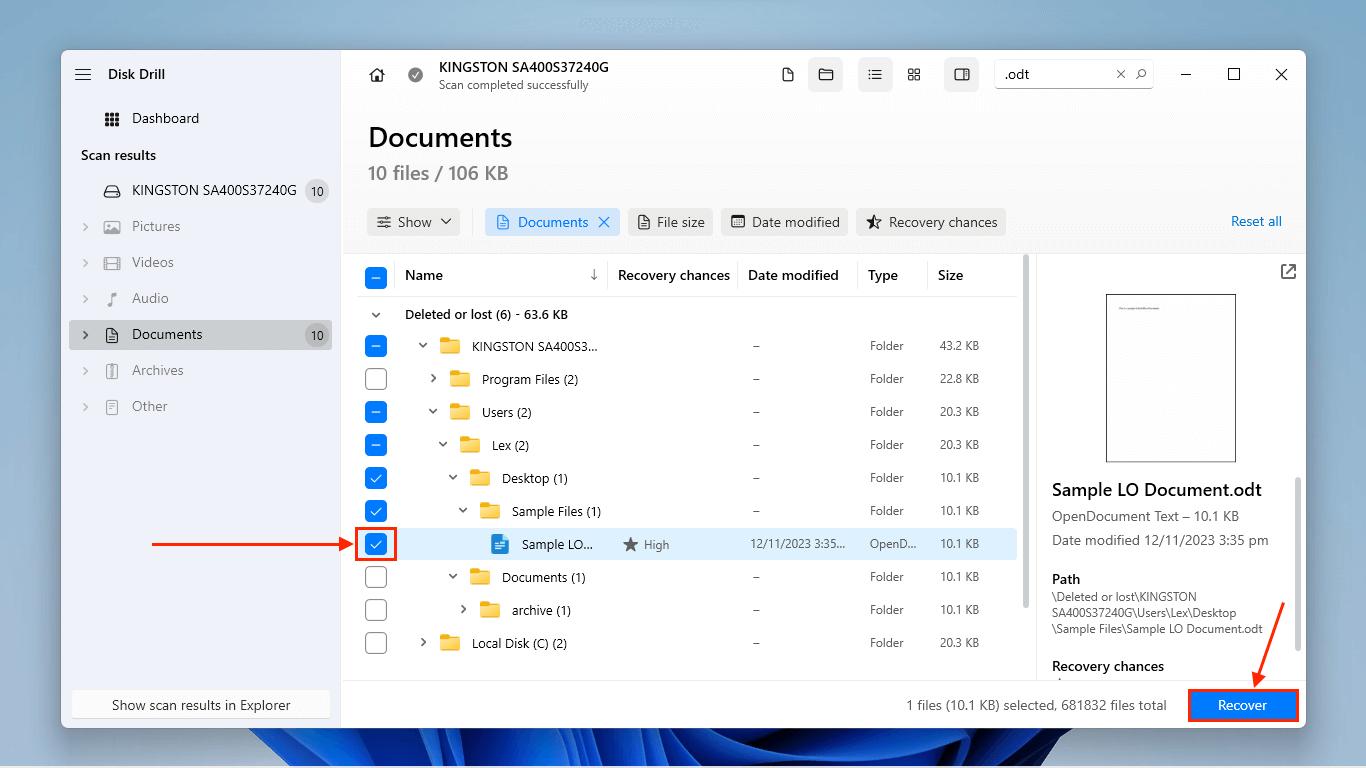Click the Pictures category icon

point(112,227)
